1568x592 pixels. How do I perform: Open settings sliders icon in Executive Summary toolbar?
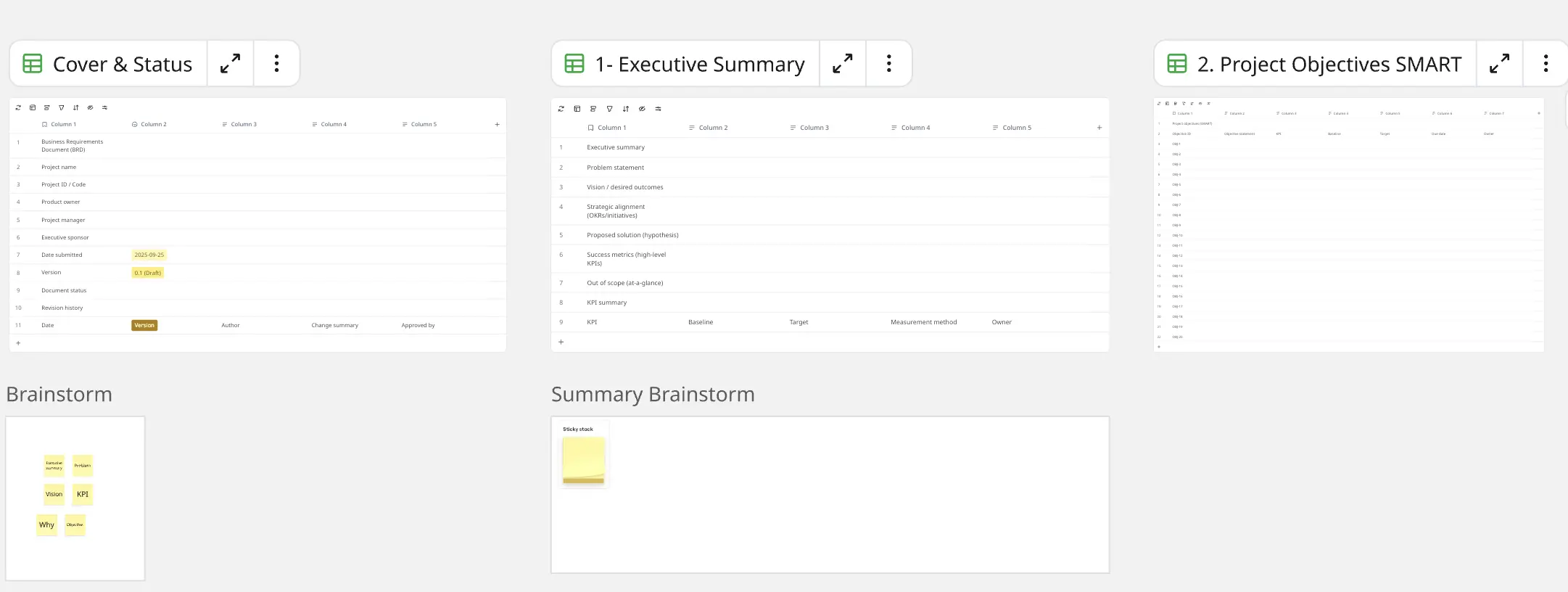click(x=659, y=109)
